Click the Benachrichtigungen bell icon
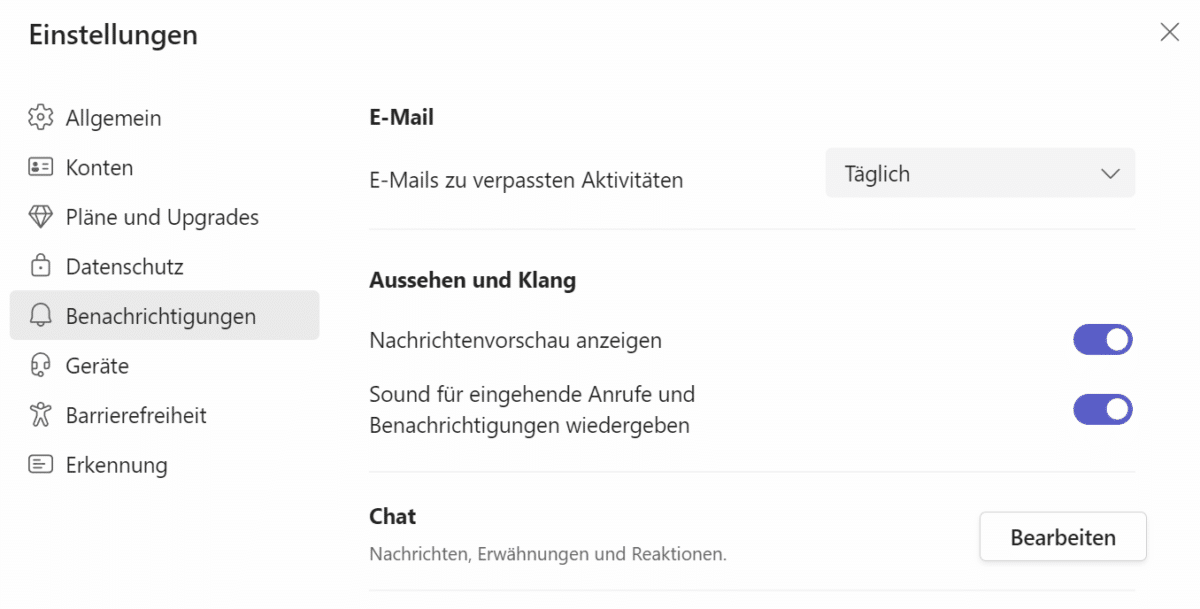 pos(40,316)
